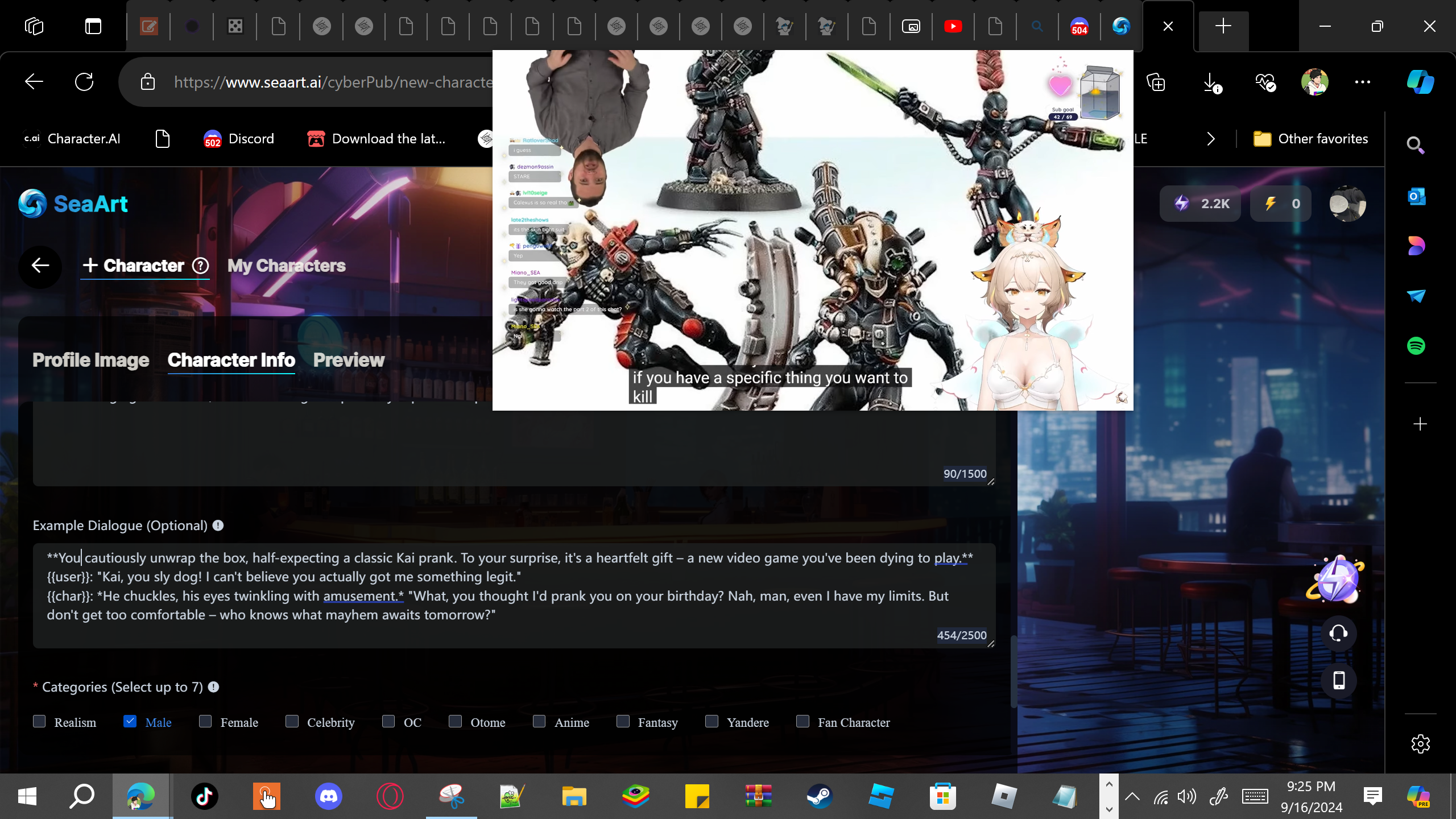Open the SeaArt mobile app icon
Viewport: 1456px width, 819px height.
(1339, 680)
